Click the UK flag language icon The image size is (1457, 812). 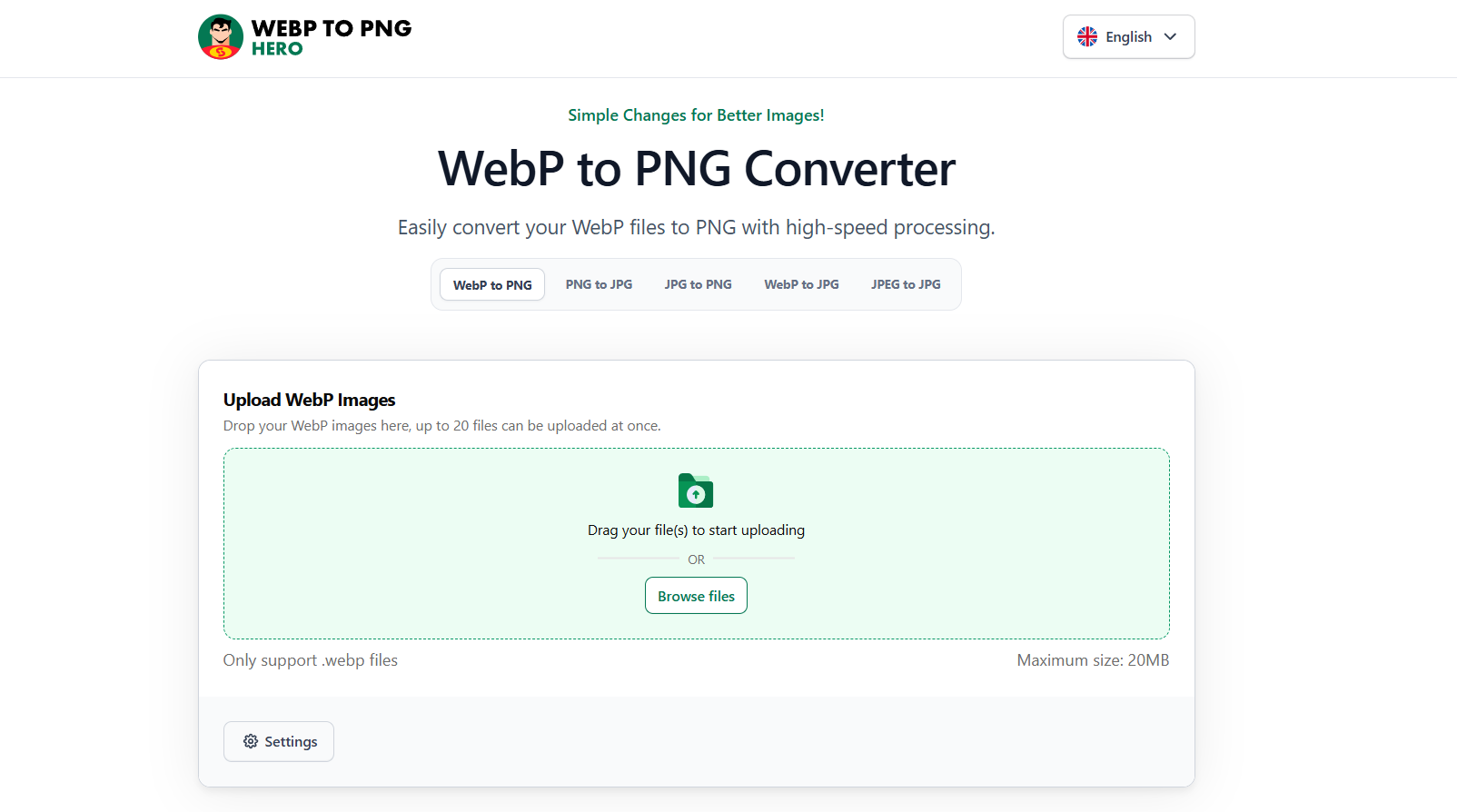click(1087, 37)
